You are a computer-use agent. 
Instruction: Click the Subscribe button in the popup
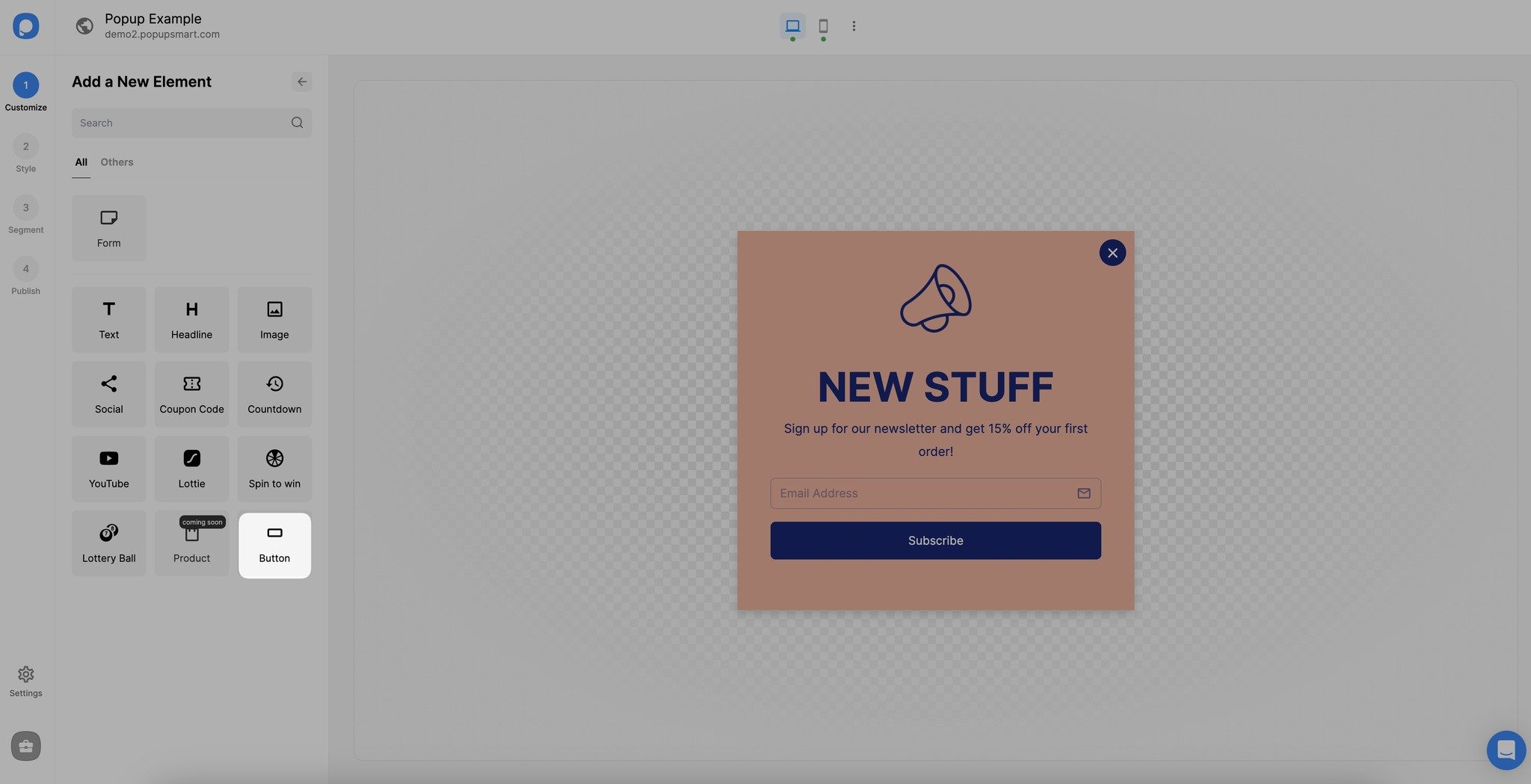(935, 540)
